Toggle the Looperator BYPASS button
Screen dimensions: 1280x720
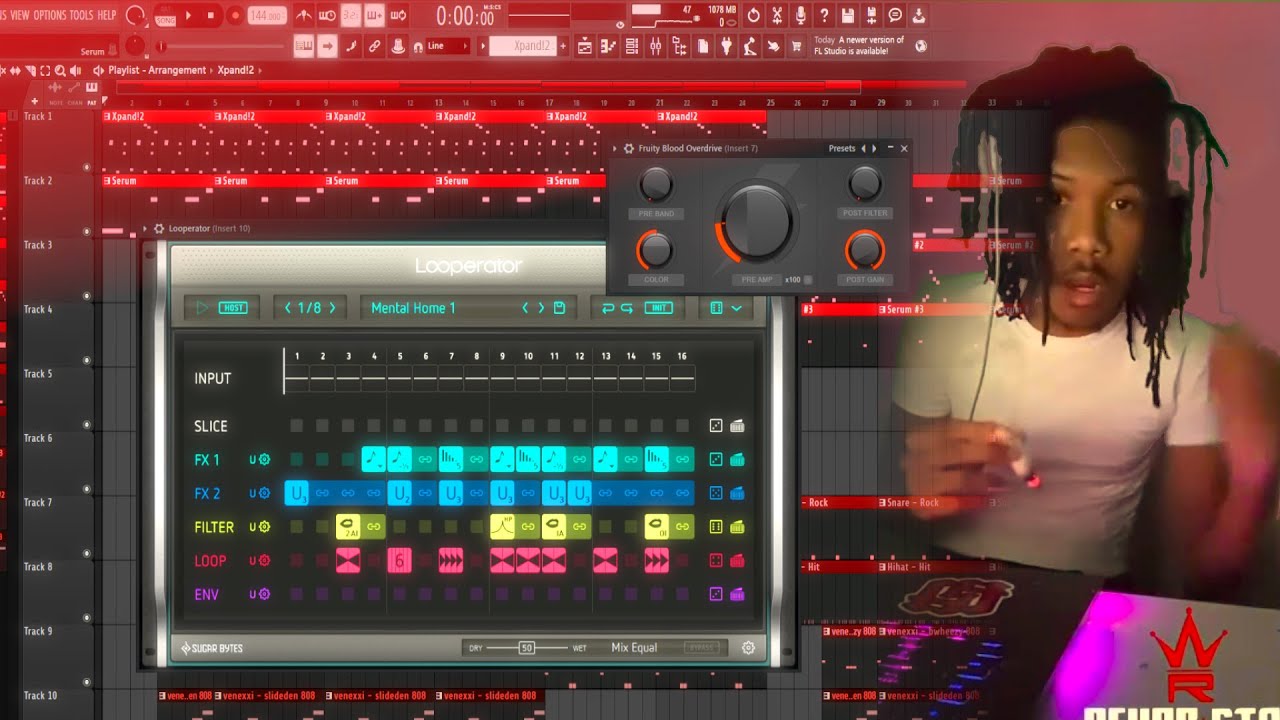point(701,648)
